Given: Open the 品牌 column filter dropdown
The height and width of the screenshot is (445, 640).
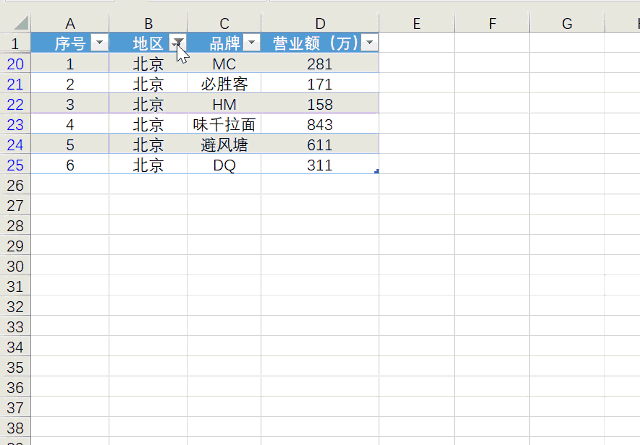Looking at the screenshot, I should click(x=251, y=42).
